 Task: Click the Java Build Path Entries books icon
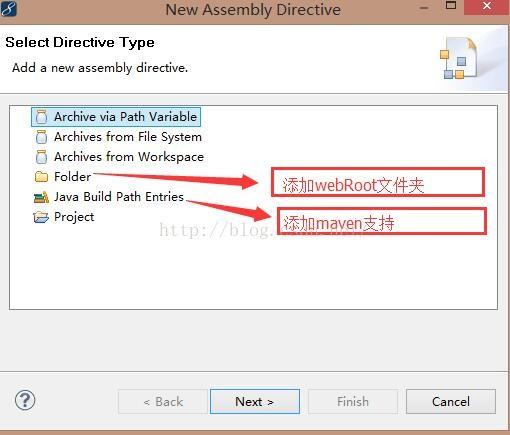[x=41, y=197]
